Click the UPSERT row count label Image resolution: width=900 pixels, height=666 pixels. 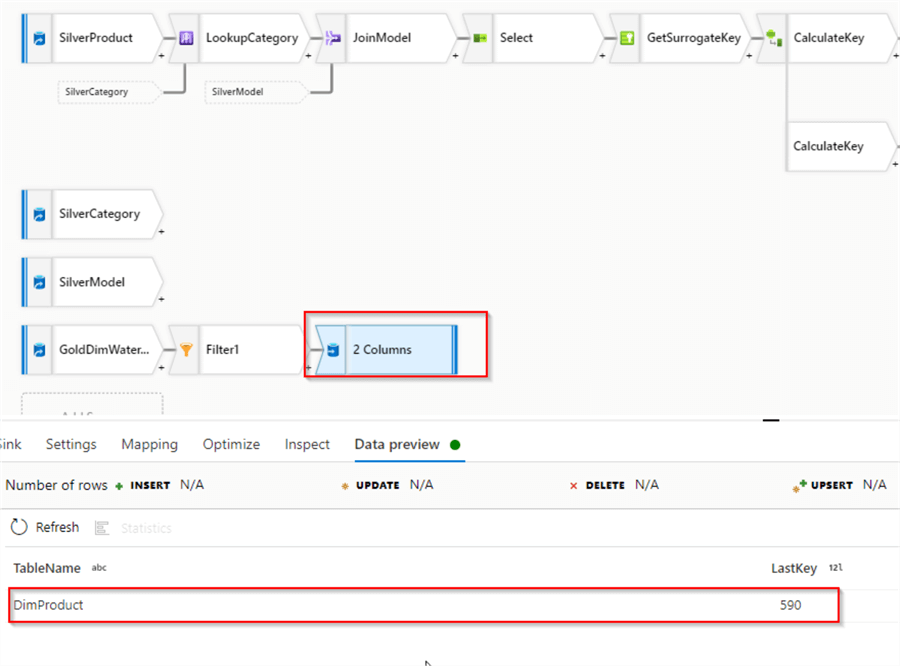click(x=832, y=486)
